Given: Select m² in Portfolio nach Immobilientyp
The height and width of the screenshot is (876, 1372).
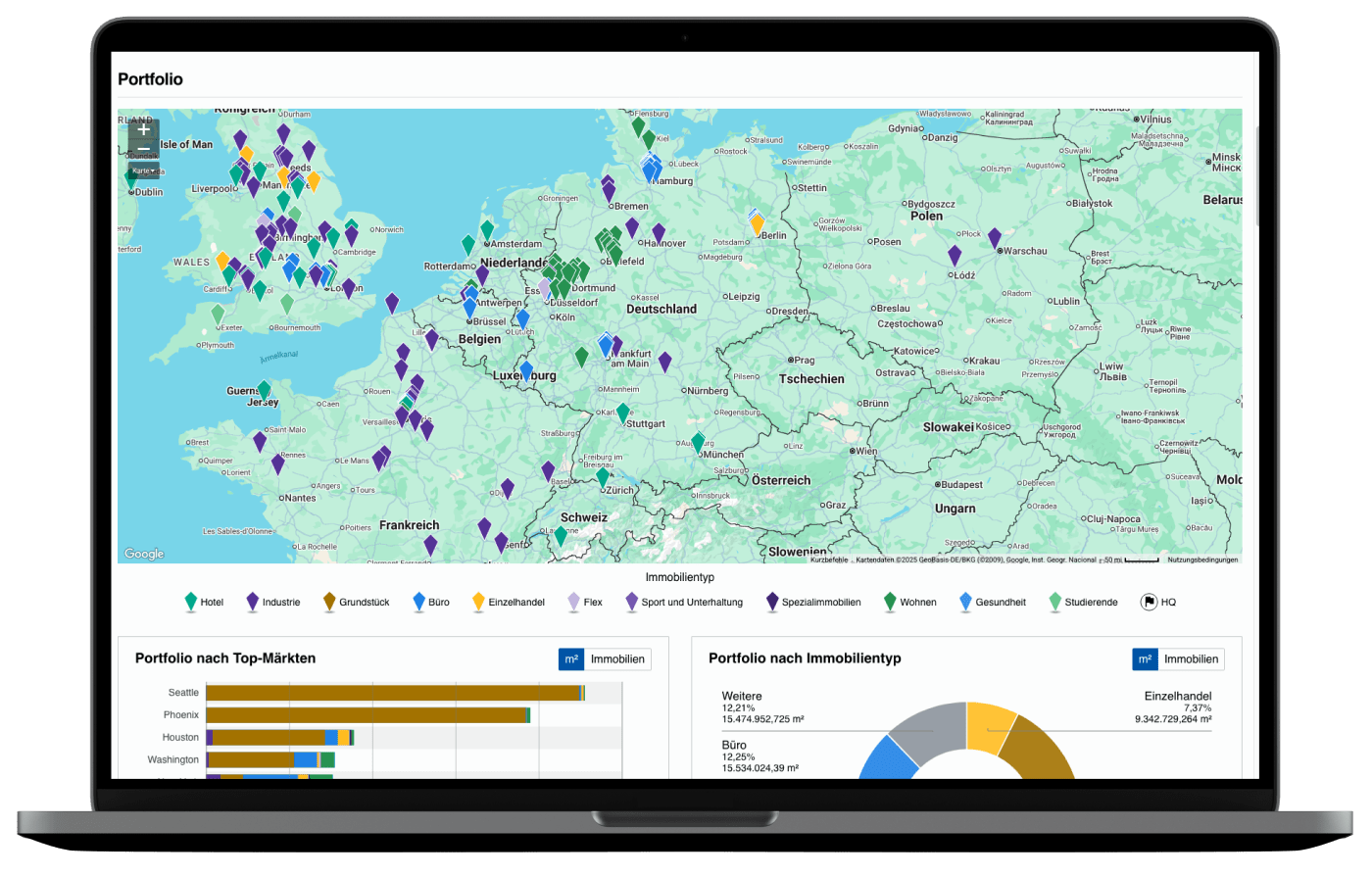Looking at the screenshot, I should pyautogui.click(x=1145, y=659).
